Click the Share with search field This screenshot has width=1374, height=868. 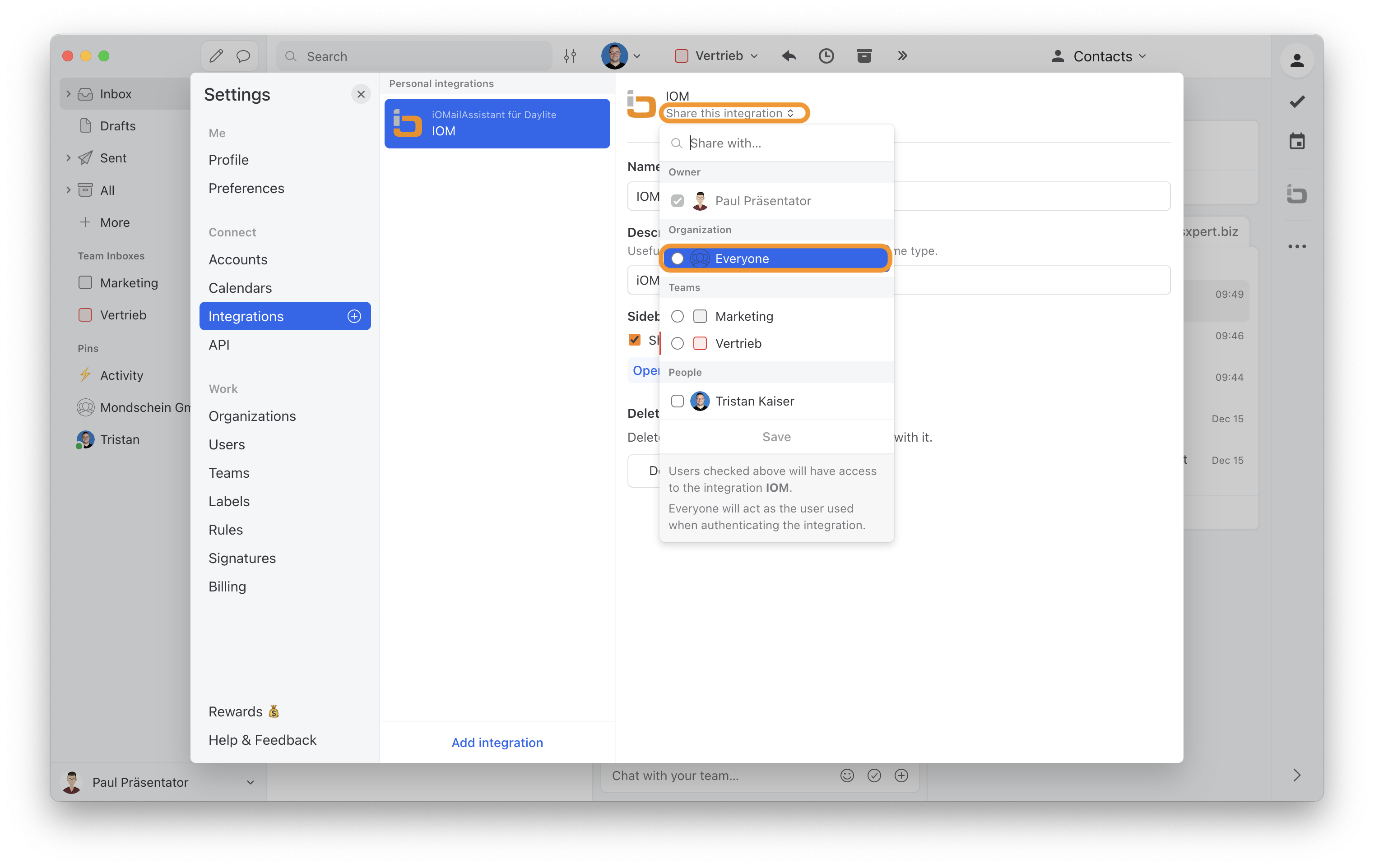tap(776, 143)
